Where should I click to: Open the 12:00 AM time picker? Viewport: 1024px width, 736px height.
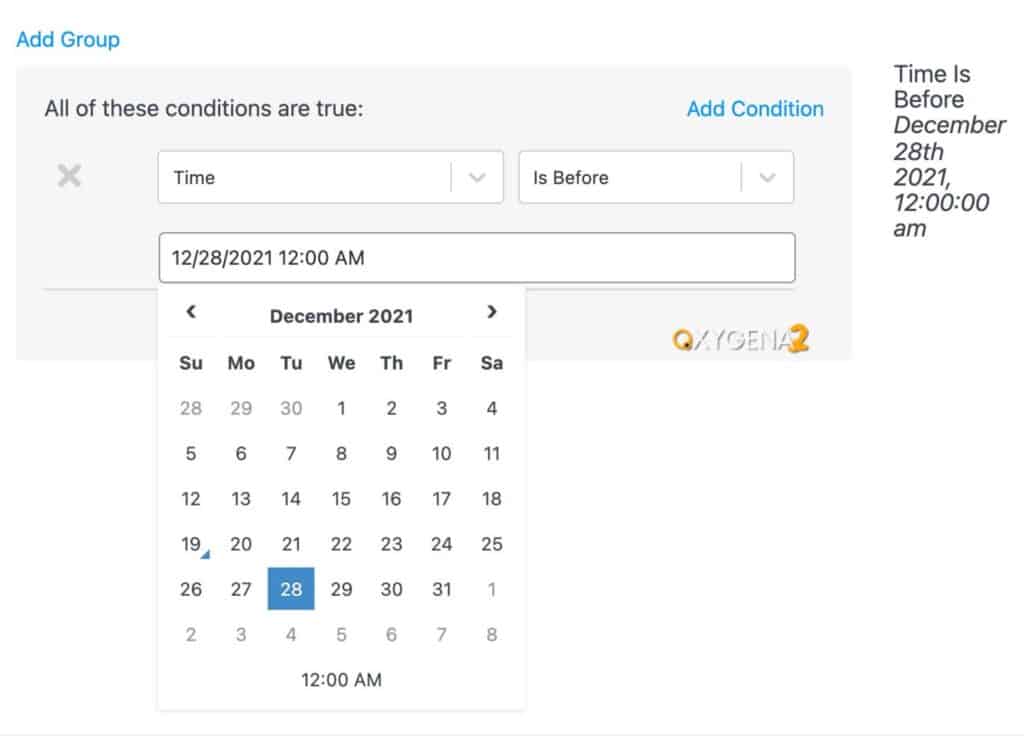click(341, 680)
